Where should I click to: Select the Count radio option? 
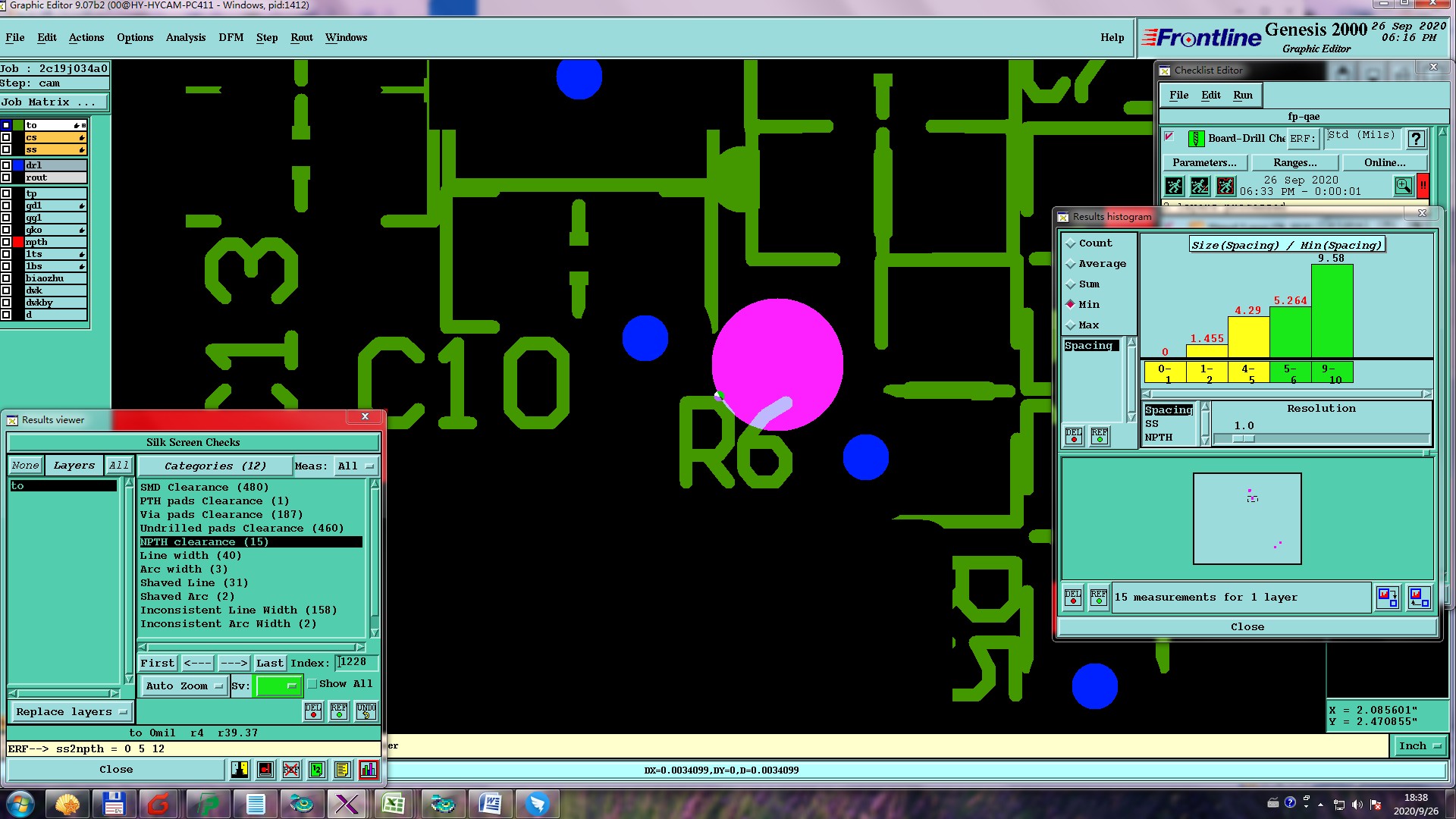(1071, 243)
